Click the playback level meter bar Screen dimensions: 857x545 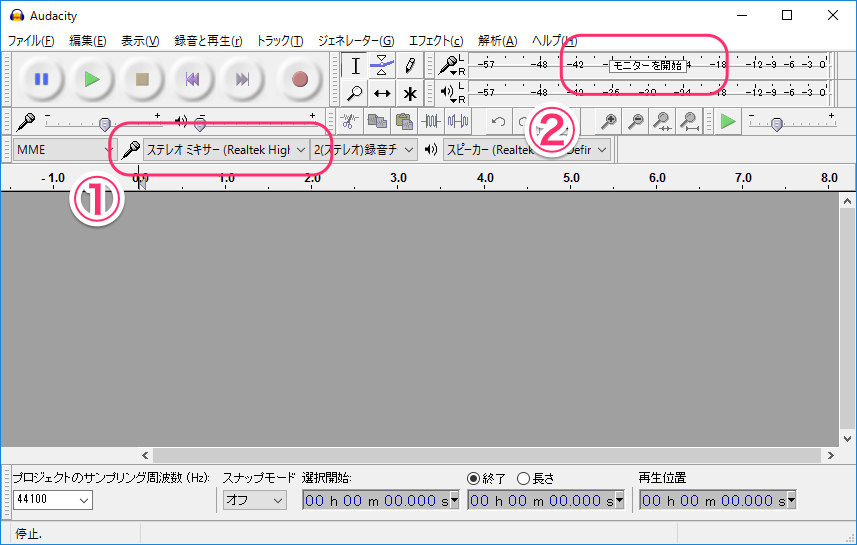coord(649,92)
